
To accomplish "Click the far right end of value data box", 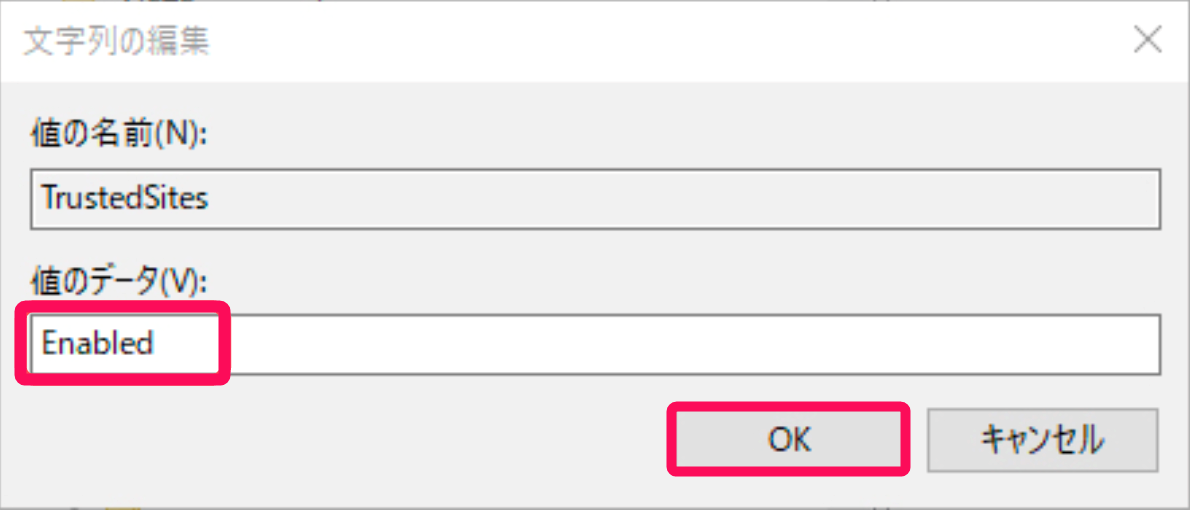I will [1150, 344].
